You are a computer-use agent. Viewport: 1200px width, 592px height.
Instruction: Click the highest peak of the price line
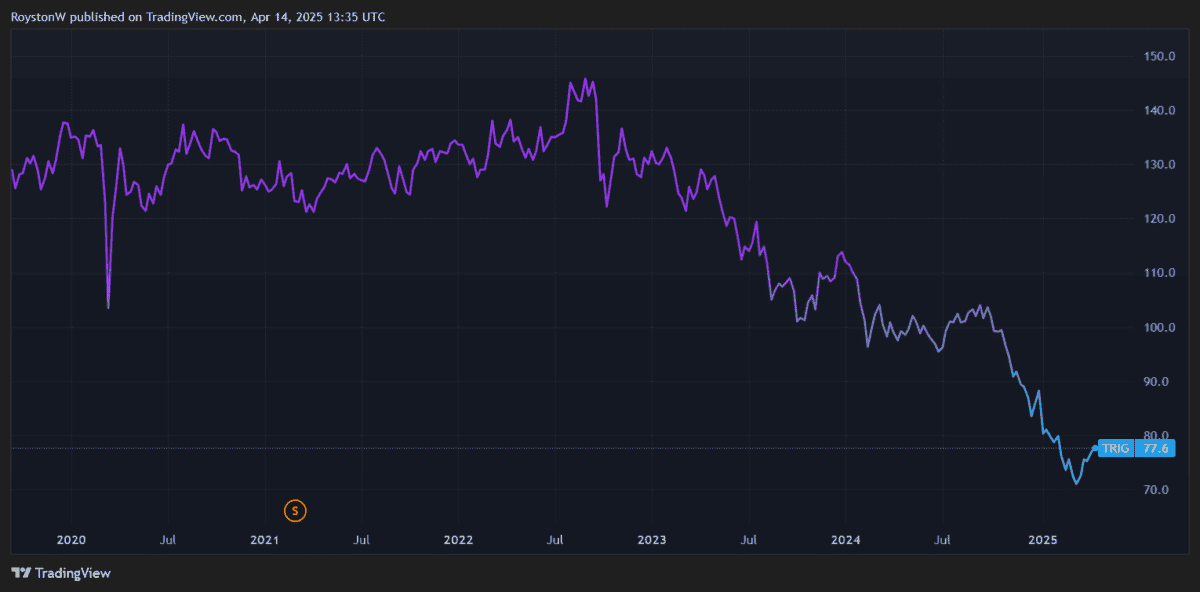(x=585, y=80)
